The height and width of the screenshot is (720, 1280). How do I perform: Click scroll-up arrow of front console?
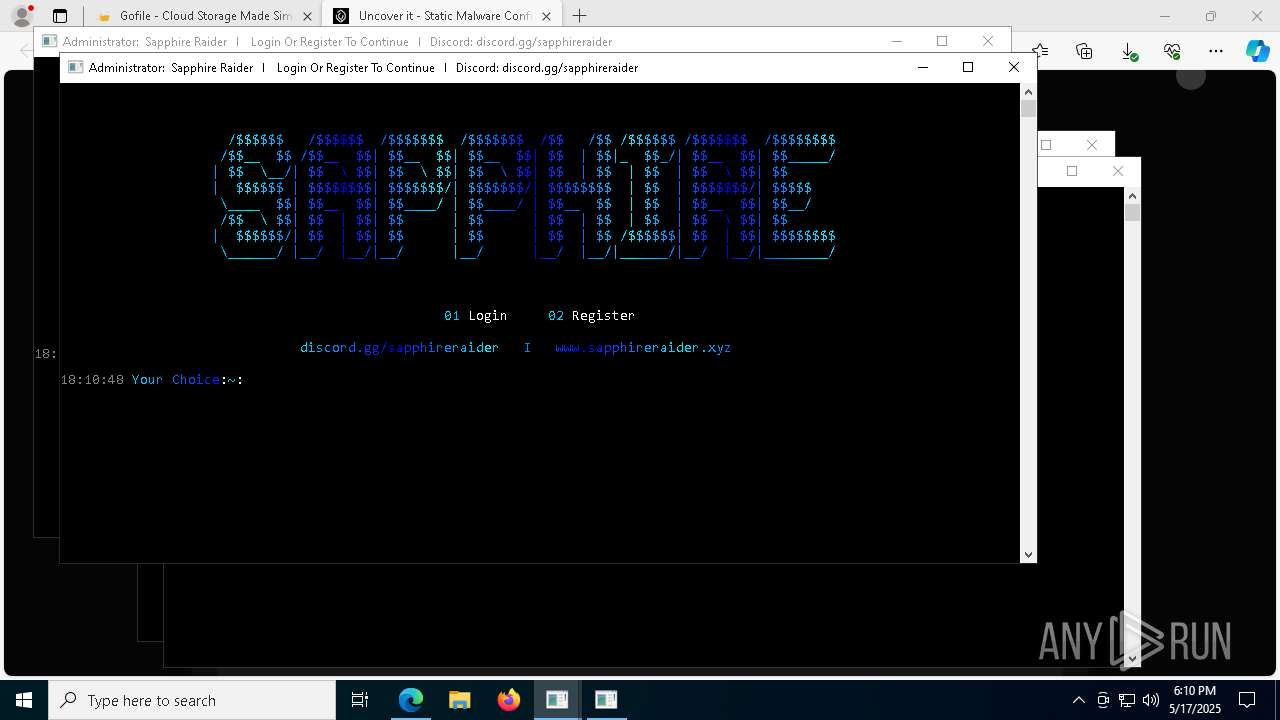point(1028,91)
